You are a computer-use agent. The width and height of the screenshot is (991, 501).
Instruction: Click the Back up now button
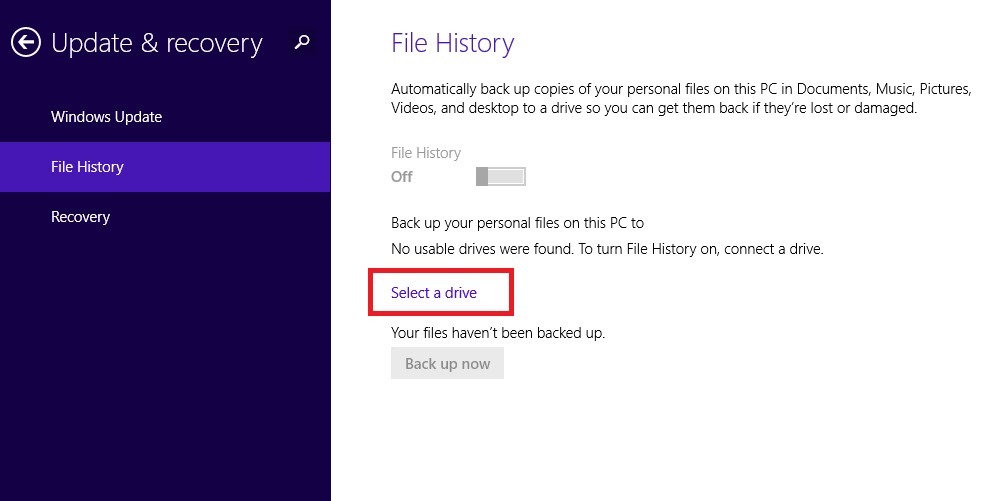(447, 363)
